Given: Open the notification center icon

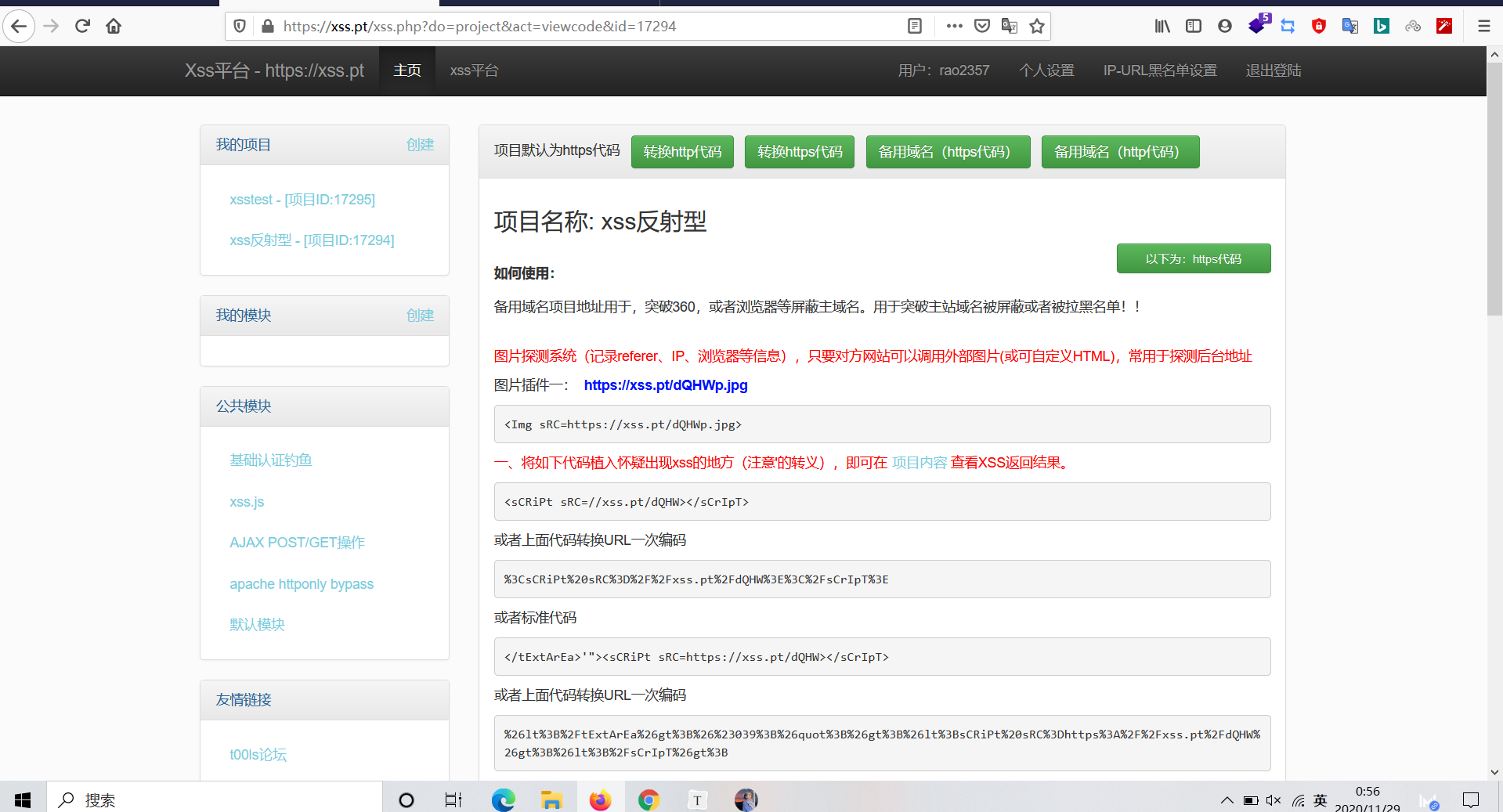Looking at the screenshot, I should pyautogui.click(x=1471, y=799).
